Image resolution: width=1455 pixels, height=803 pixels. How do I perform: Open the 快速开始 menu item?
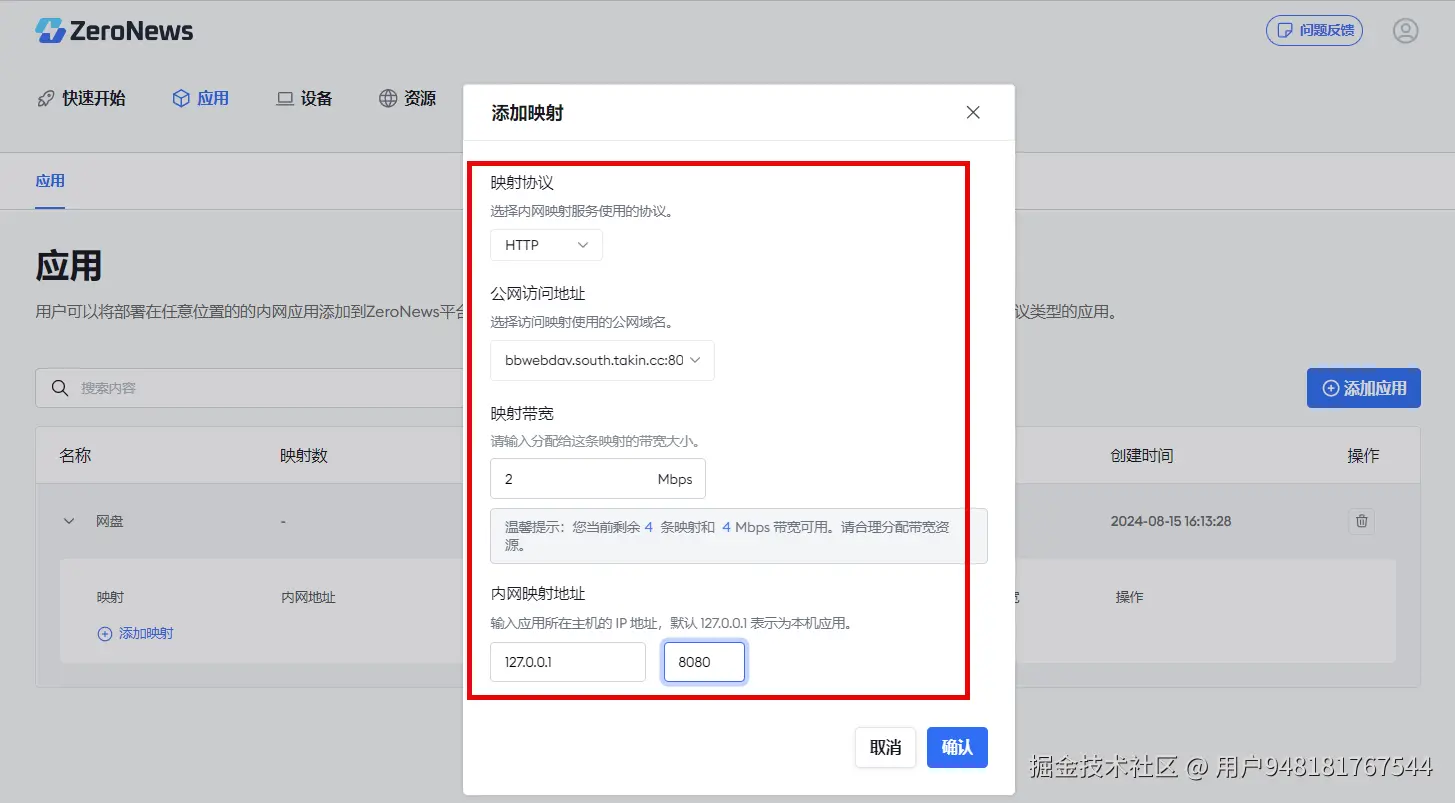(82, 98)
